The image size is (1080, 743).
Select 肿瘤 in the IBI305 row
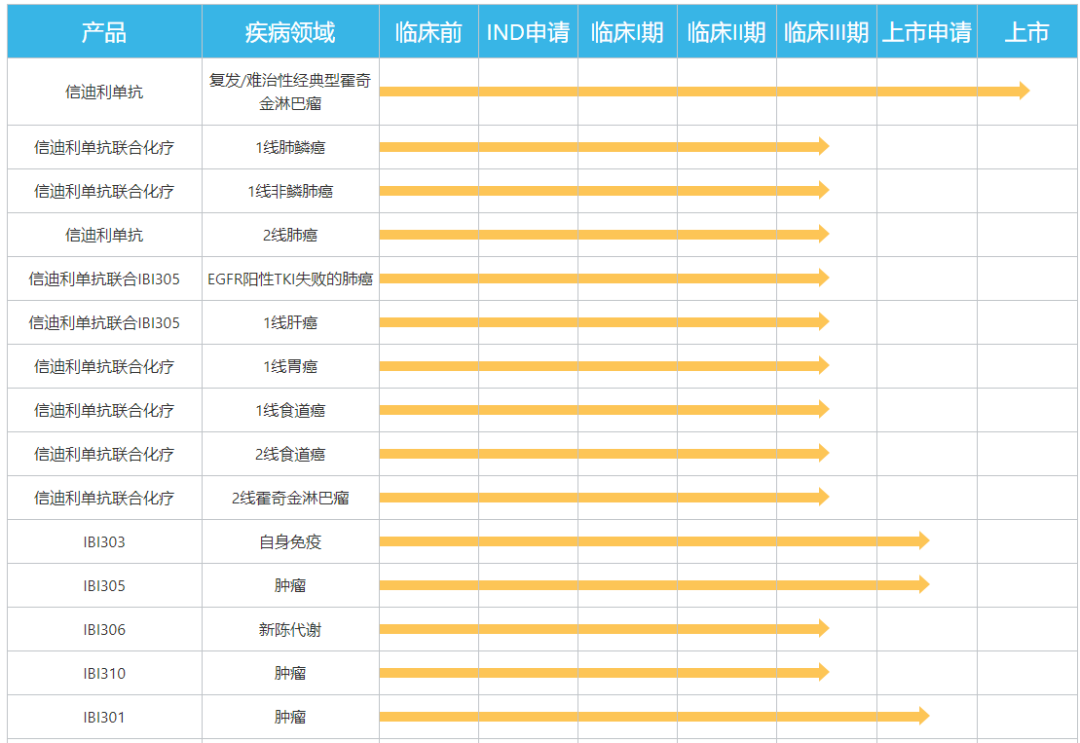tap(291, 586)
